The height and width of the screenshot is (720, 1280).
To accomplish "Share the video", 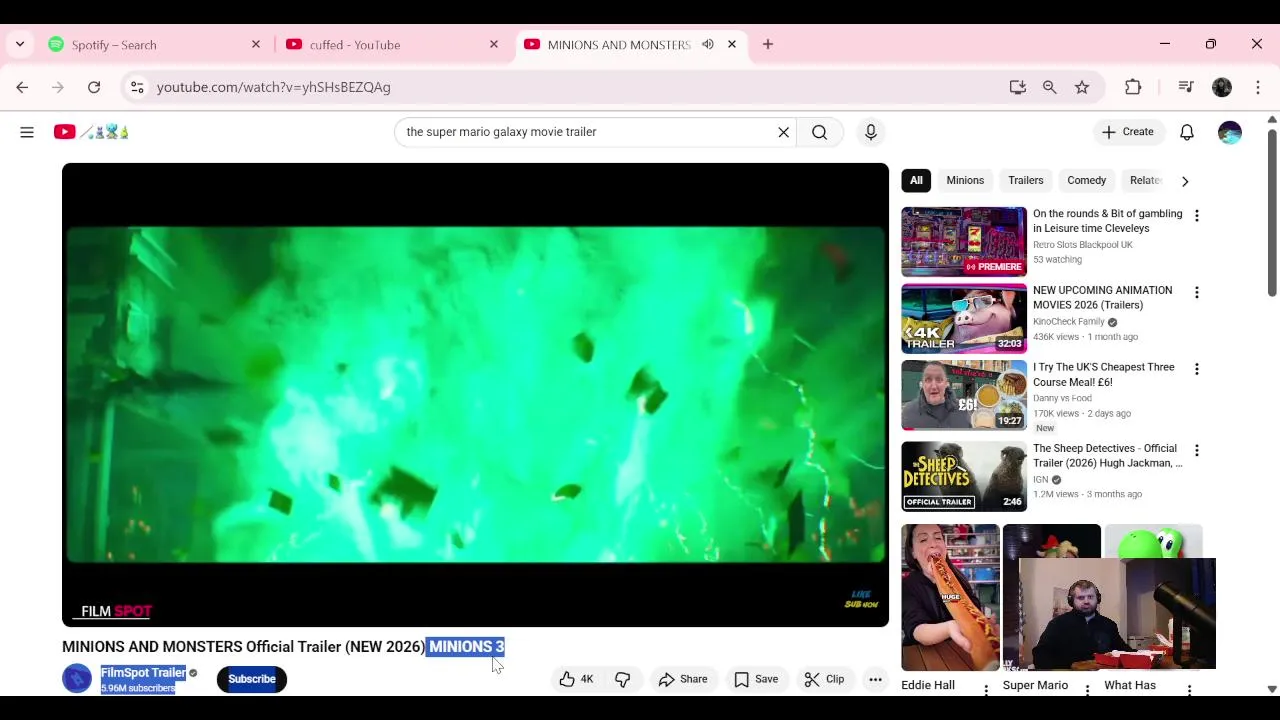I will 683,679.
